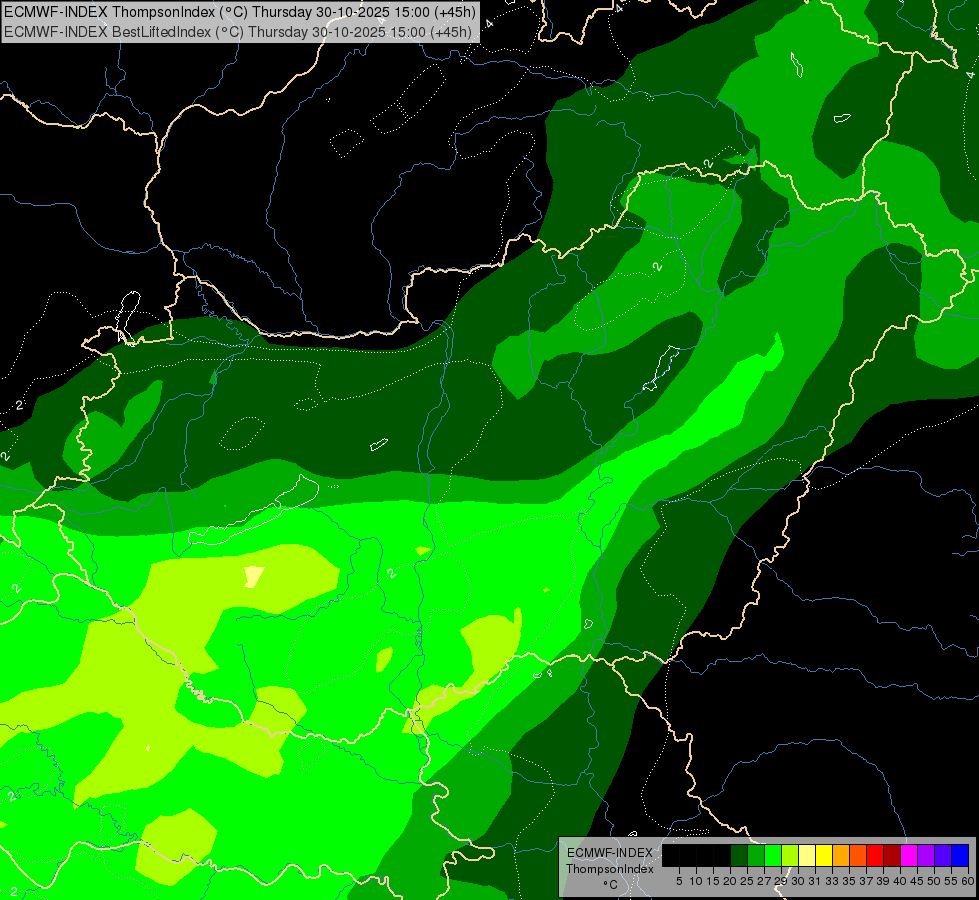Click legend tick value 10

coord(696,881)
